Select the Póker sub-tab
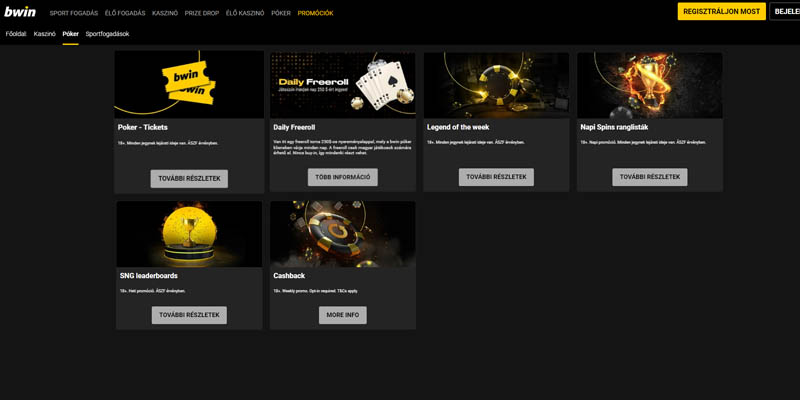Screen dimensions: 800x400 tap(70, 34)
